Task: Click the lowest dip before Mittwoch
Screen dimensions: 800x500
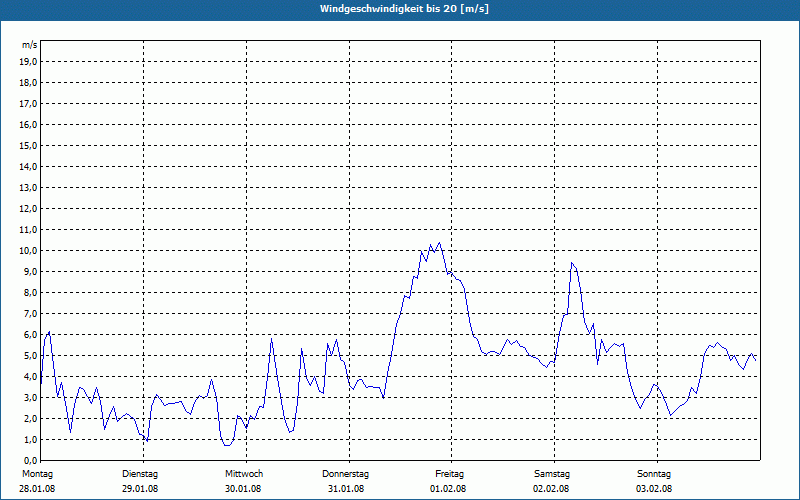Action: tap(227, 445)
